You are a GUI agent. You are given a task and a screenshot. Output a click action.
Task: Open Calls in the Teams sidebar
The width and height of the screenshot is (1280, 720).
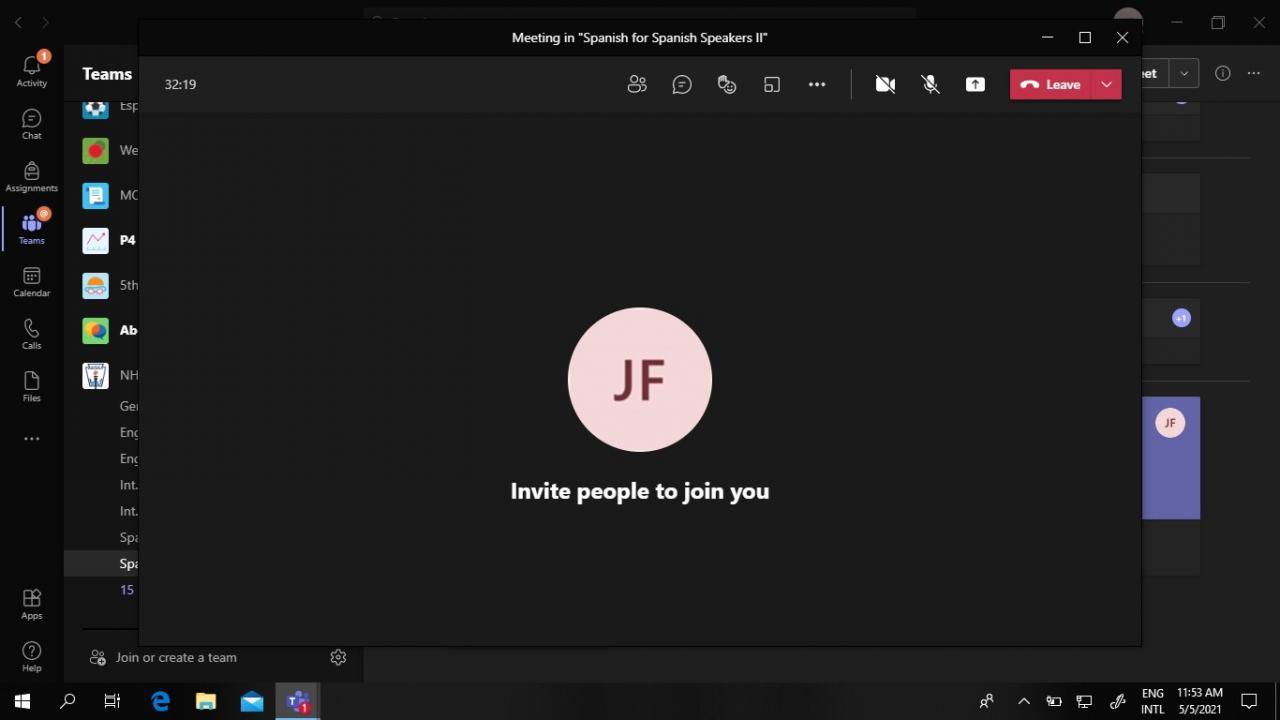point(32,334)
